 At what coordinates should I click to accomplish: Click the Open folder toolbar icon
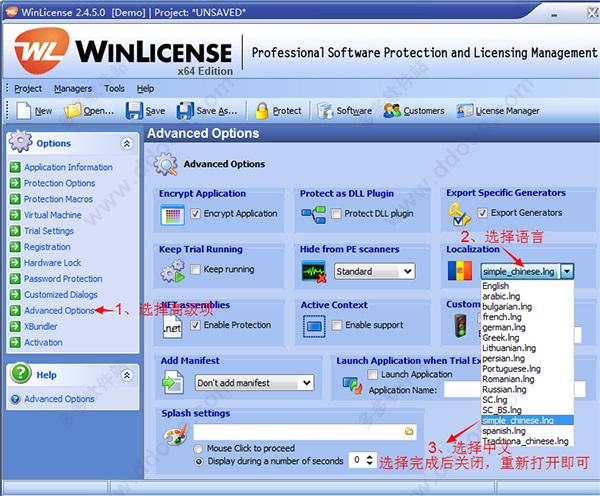click(x=73, y=111)
